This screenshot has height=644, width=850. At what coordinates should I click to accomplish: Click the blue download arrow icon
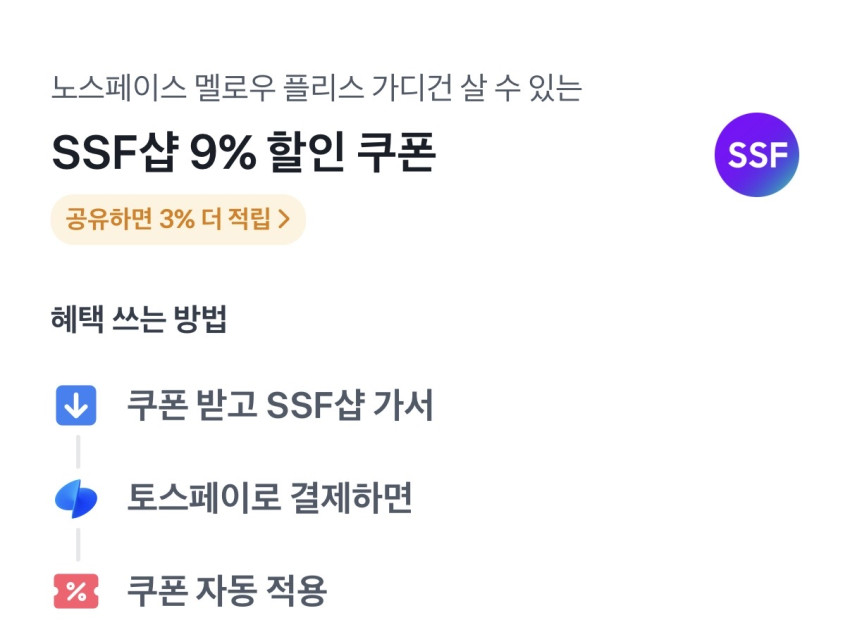[x=76, y=406]
